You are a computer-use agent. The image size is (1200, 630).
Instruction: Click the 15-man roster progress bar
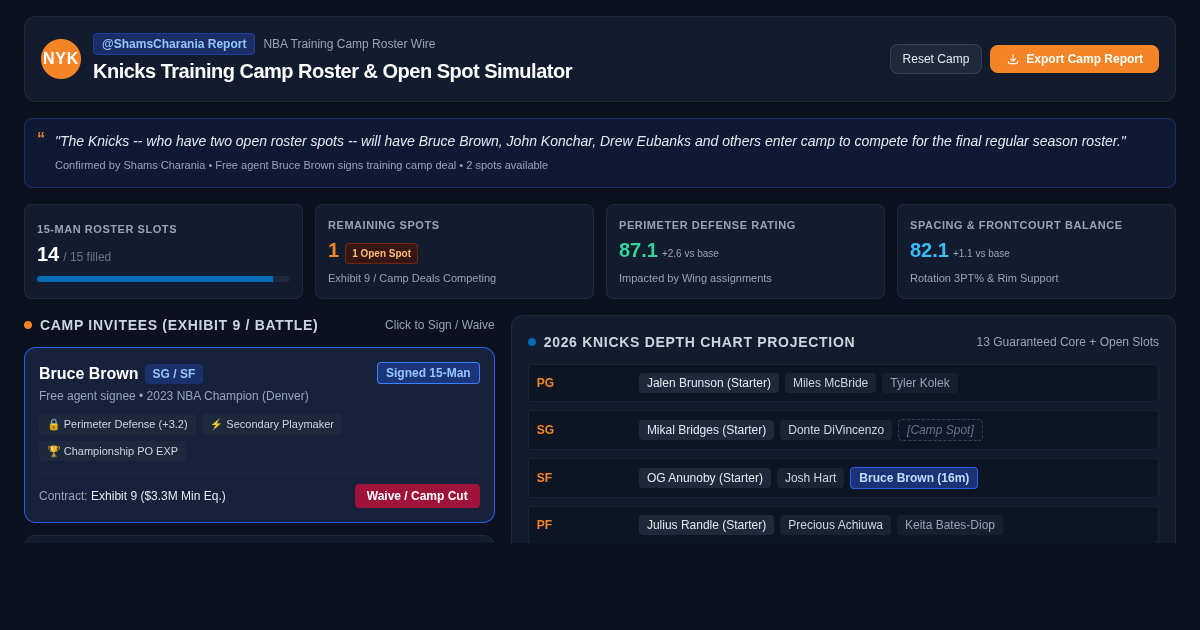pyautogui.click(x=163, y=279)
